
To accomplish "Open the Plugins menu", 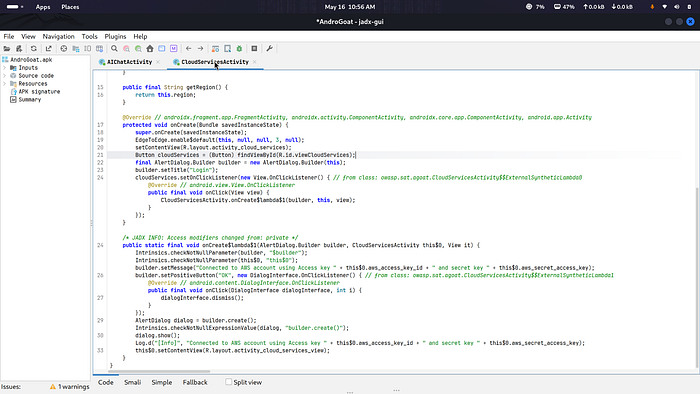I will coord(115,37).
